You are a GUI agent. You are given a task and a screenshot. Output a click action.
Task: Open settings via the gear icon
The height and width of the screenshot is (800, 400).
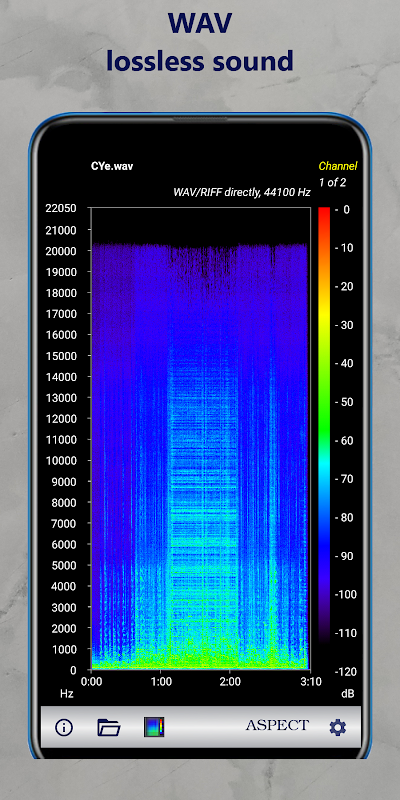(337, 728)
